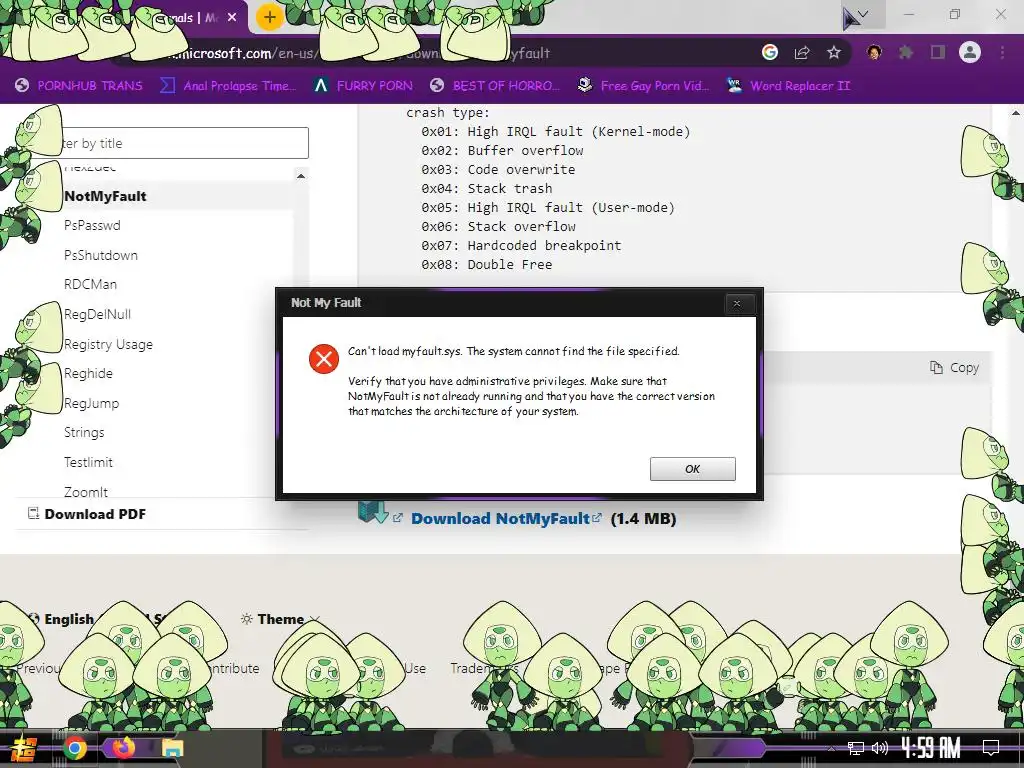Open the 4:59 AM taskbar clock
This screenshot has height=768, width=1024.
[931, 748]
